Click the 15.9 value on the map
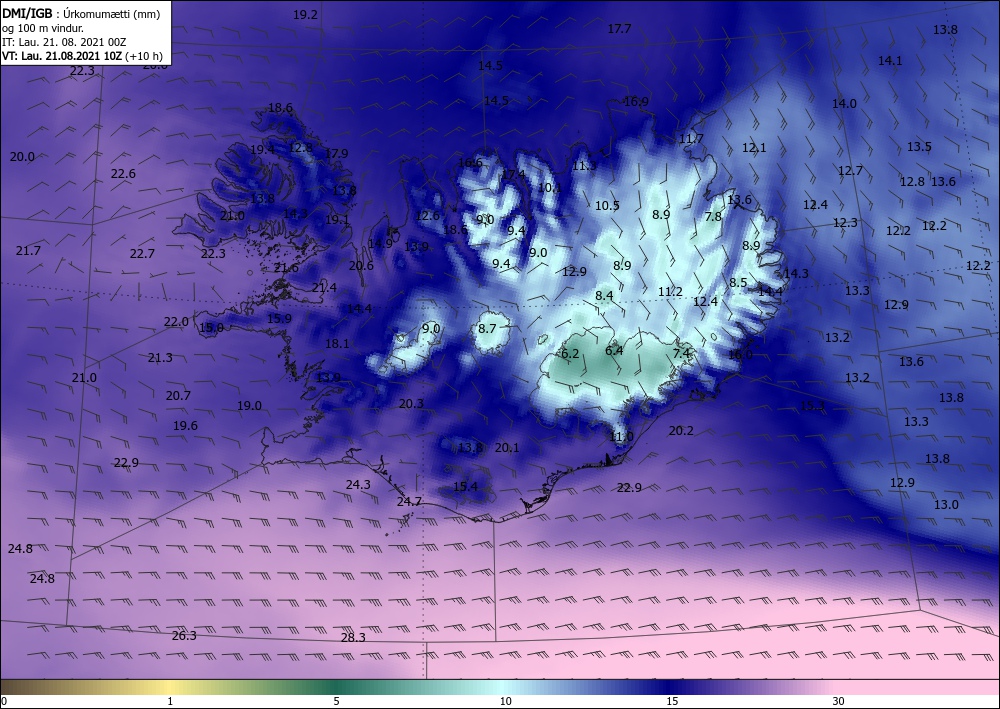The image size is (1000, 709). tap(279, 318)
